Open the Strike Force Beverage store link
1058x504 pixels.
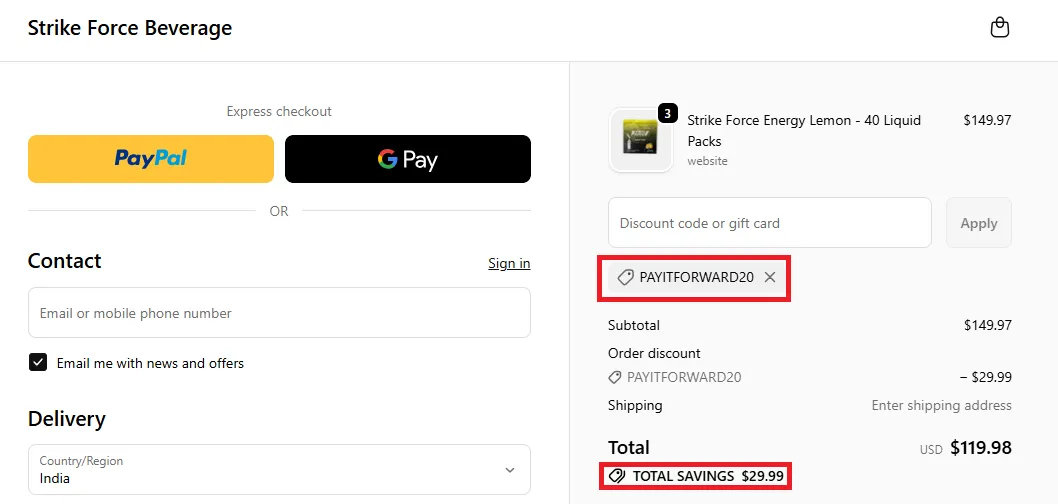pyautogui.click(x=130, y=28)
